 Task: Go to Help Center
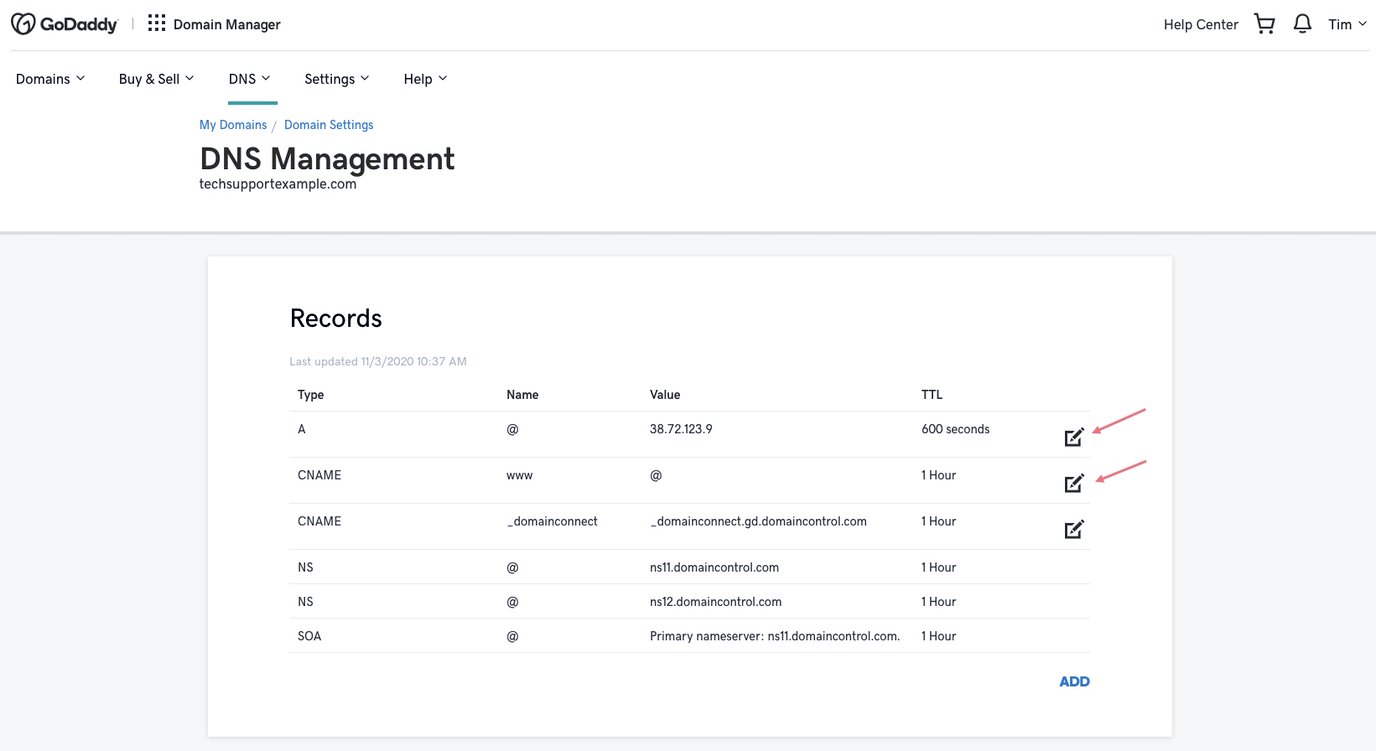click(x=1200, y=24)
